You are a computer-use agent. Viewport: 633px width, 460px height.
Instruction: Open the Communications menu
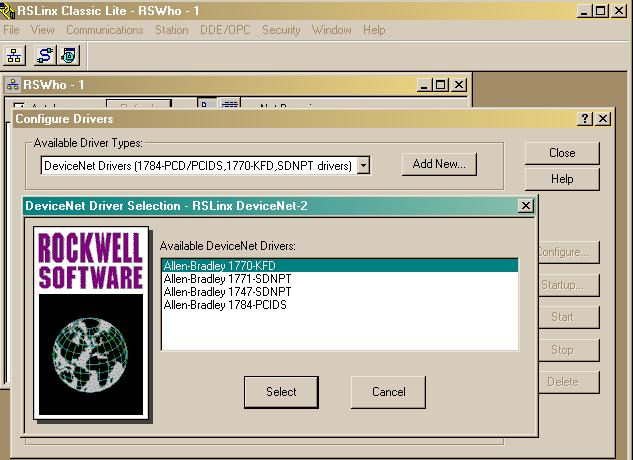coord(105,30)
